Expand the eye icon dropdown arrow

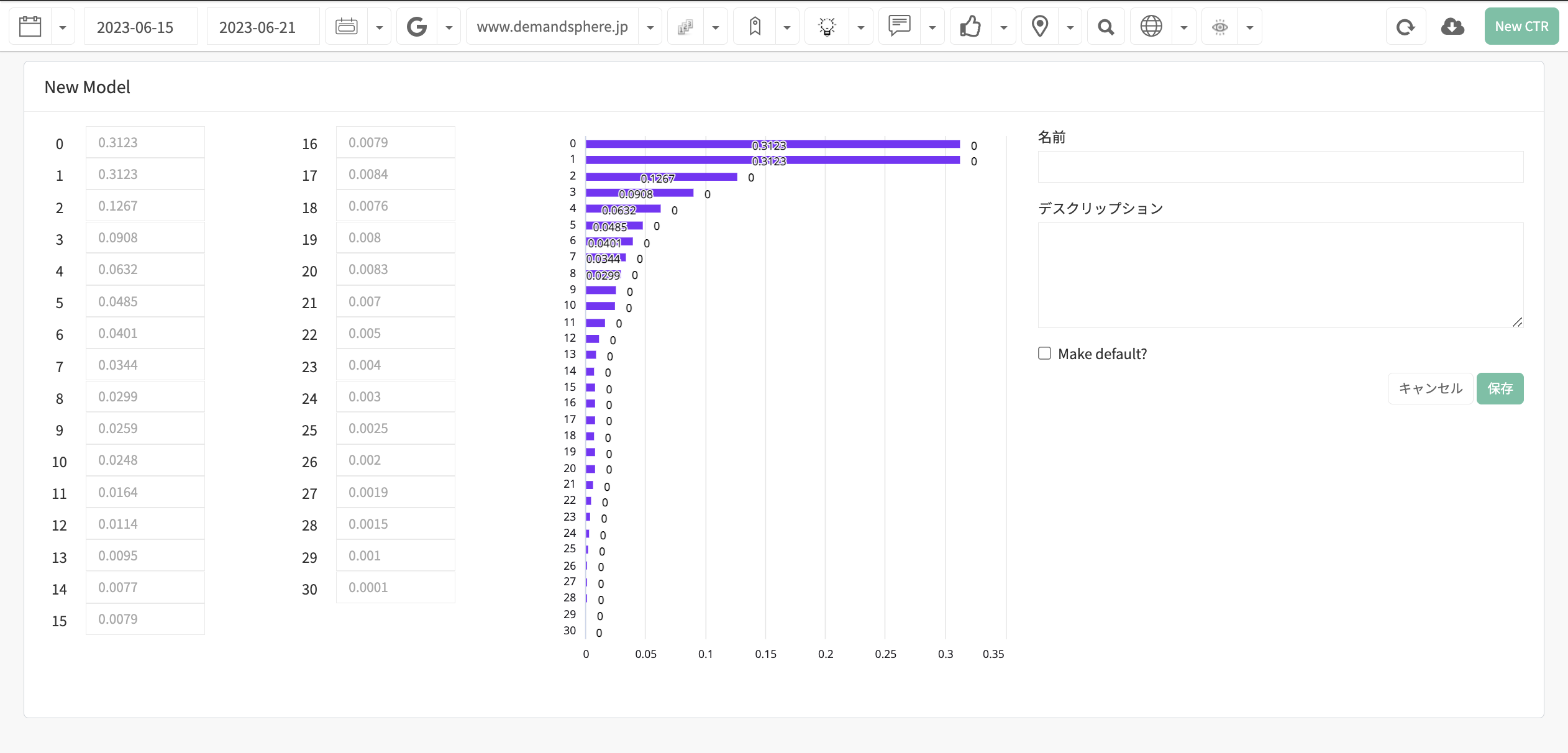(x=1250, y=27)
